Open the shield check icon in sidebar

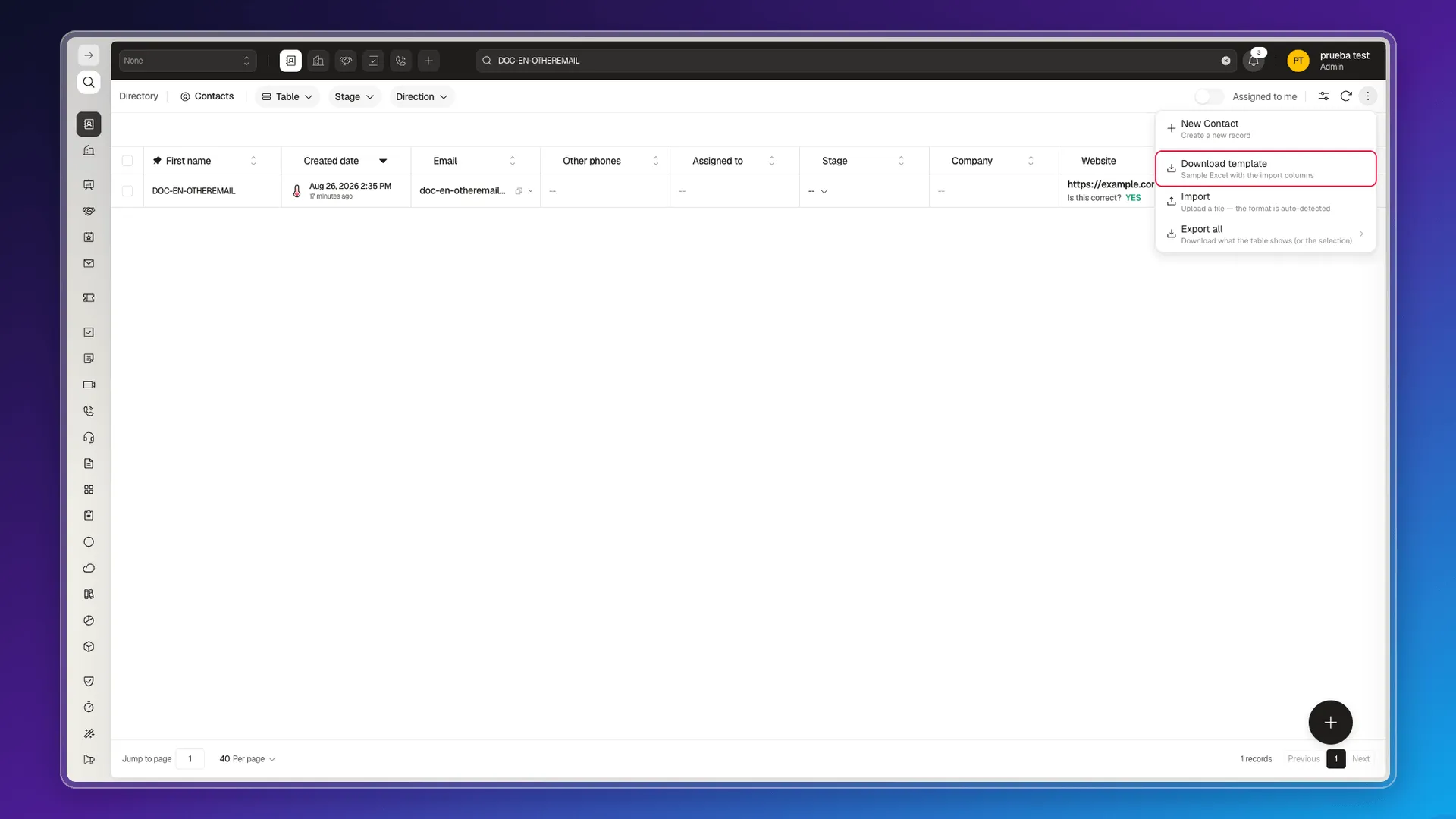[x=89, y=681]
